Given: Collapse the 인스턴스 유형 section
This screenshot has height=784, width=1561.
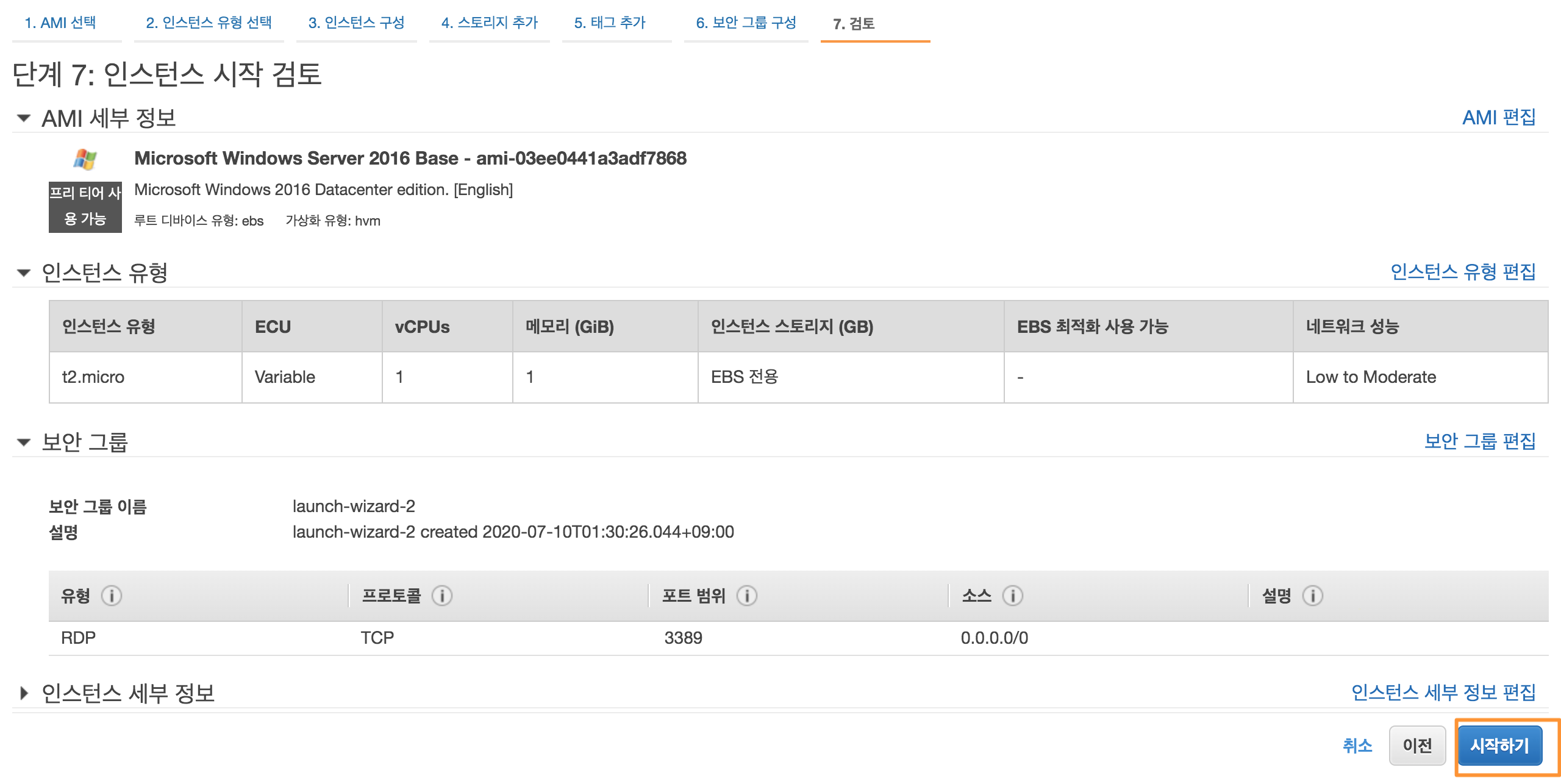Looking at the screenshot, I should point(24,273).
